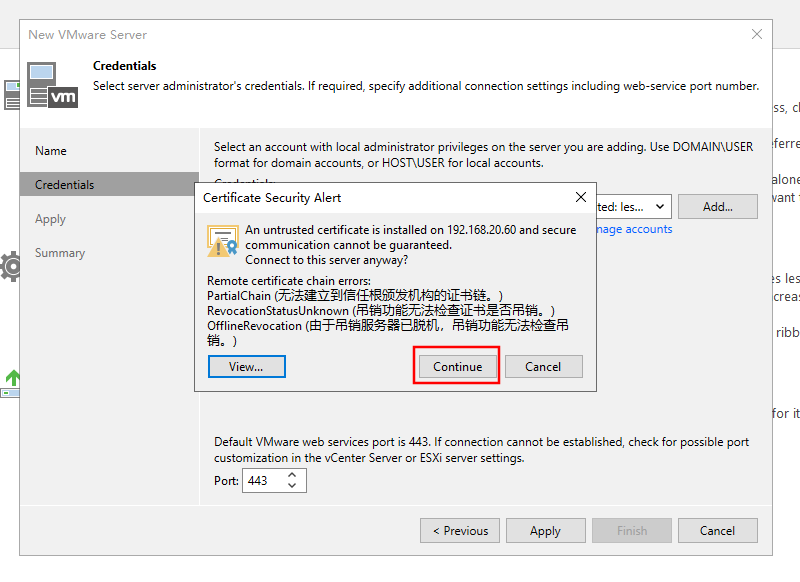800x582 pixels.
Task: Click 'Connect to this server anyway?' text
Action: pyautogui.click(x=327, y=260)
